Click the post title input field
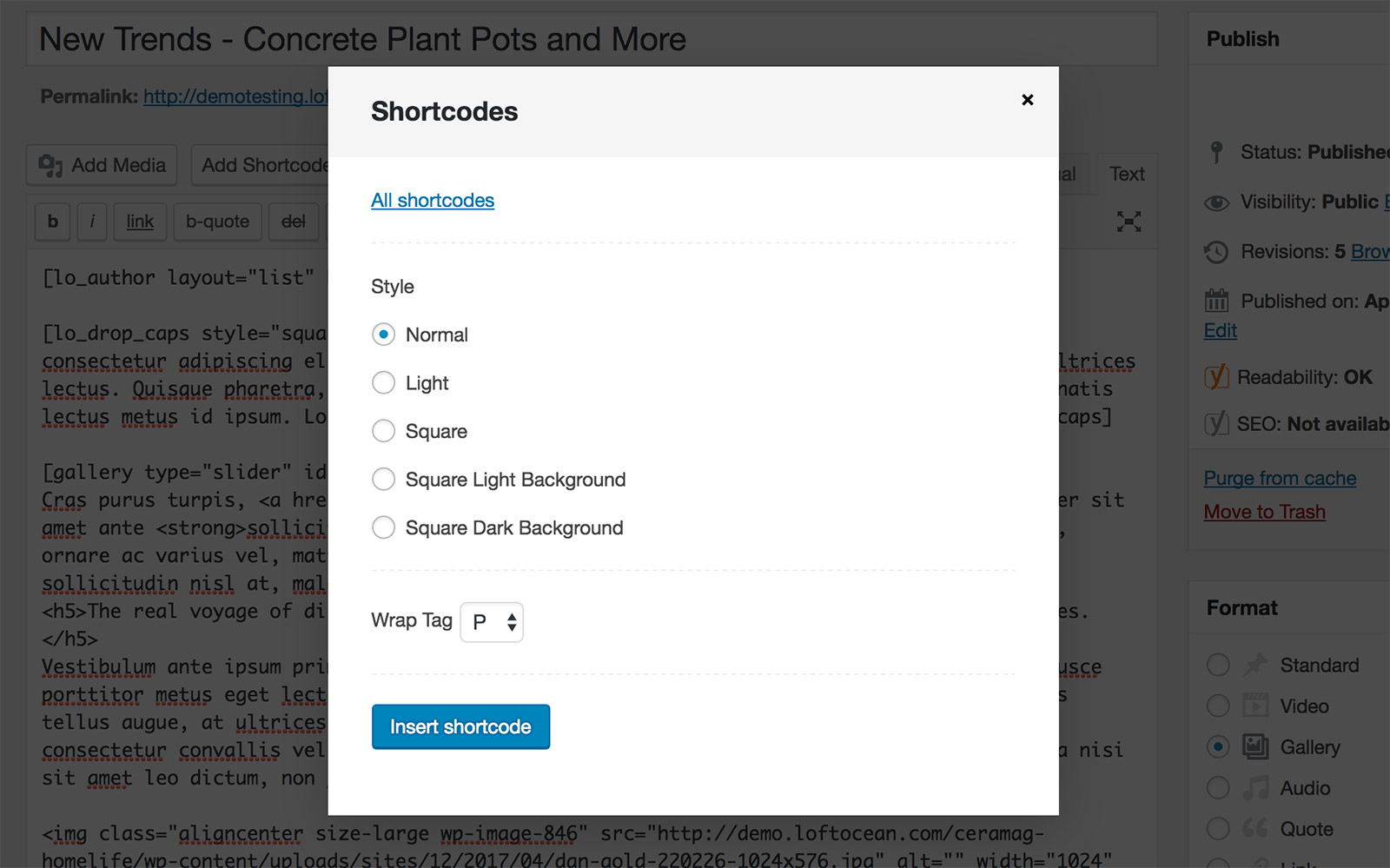Screen dimensions: 1390x868 coord(591,40)
